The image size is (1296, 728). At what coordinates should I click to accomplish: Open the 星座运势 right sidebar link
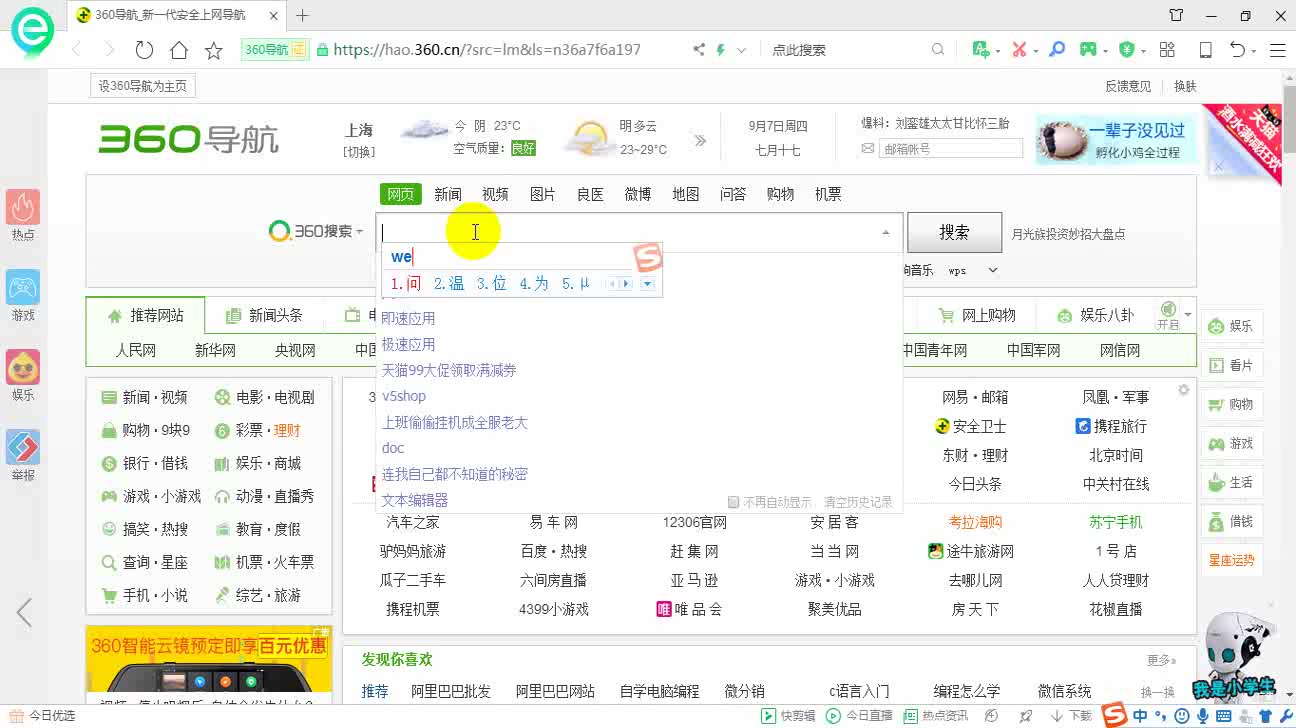1231,560
